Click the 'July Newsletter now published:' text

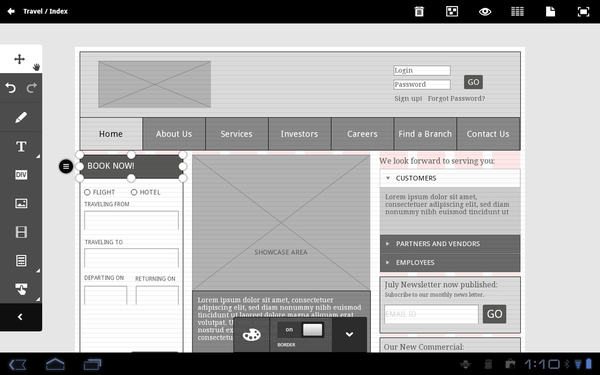(x=441, y=284)
